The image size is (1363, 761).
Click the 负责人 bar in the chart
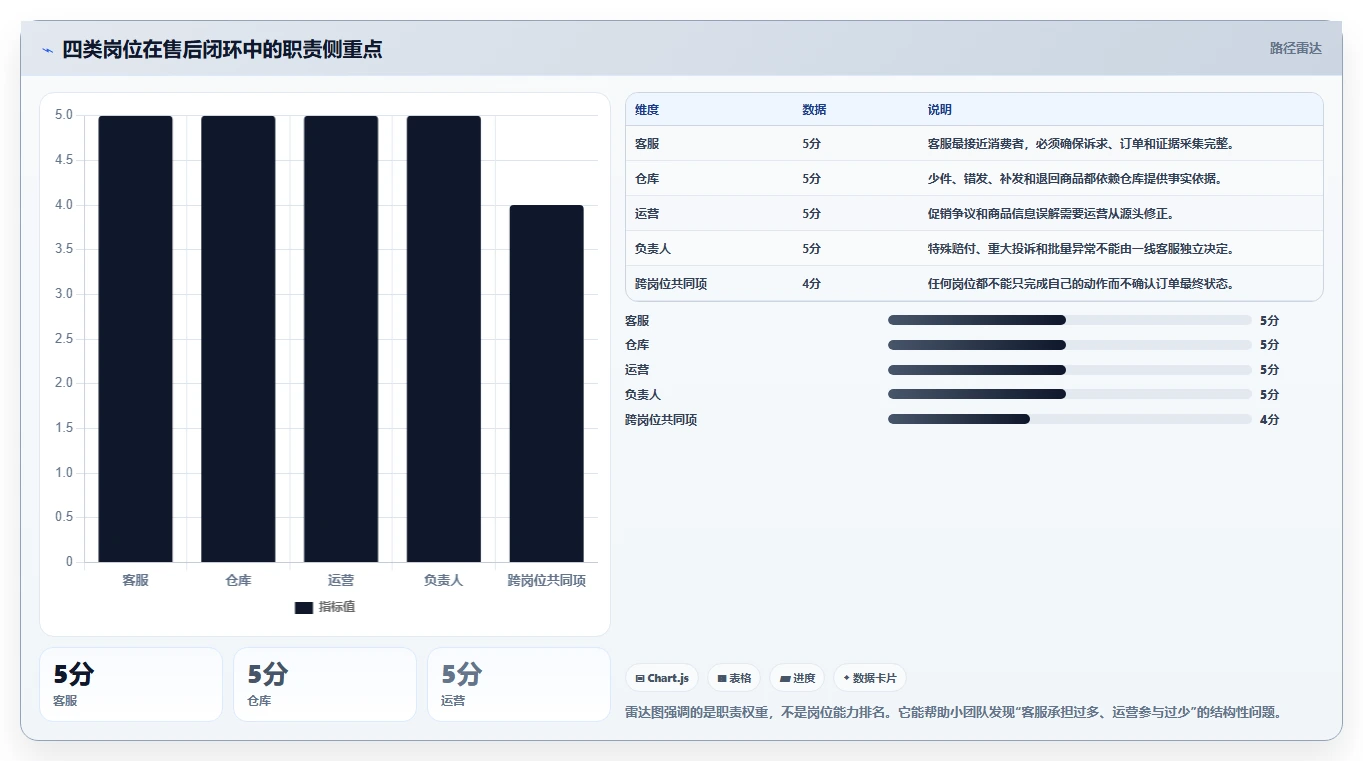coord(444,339)
